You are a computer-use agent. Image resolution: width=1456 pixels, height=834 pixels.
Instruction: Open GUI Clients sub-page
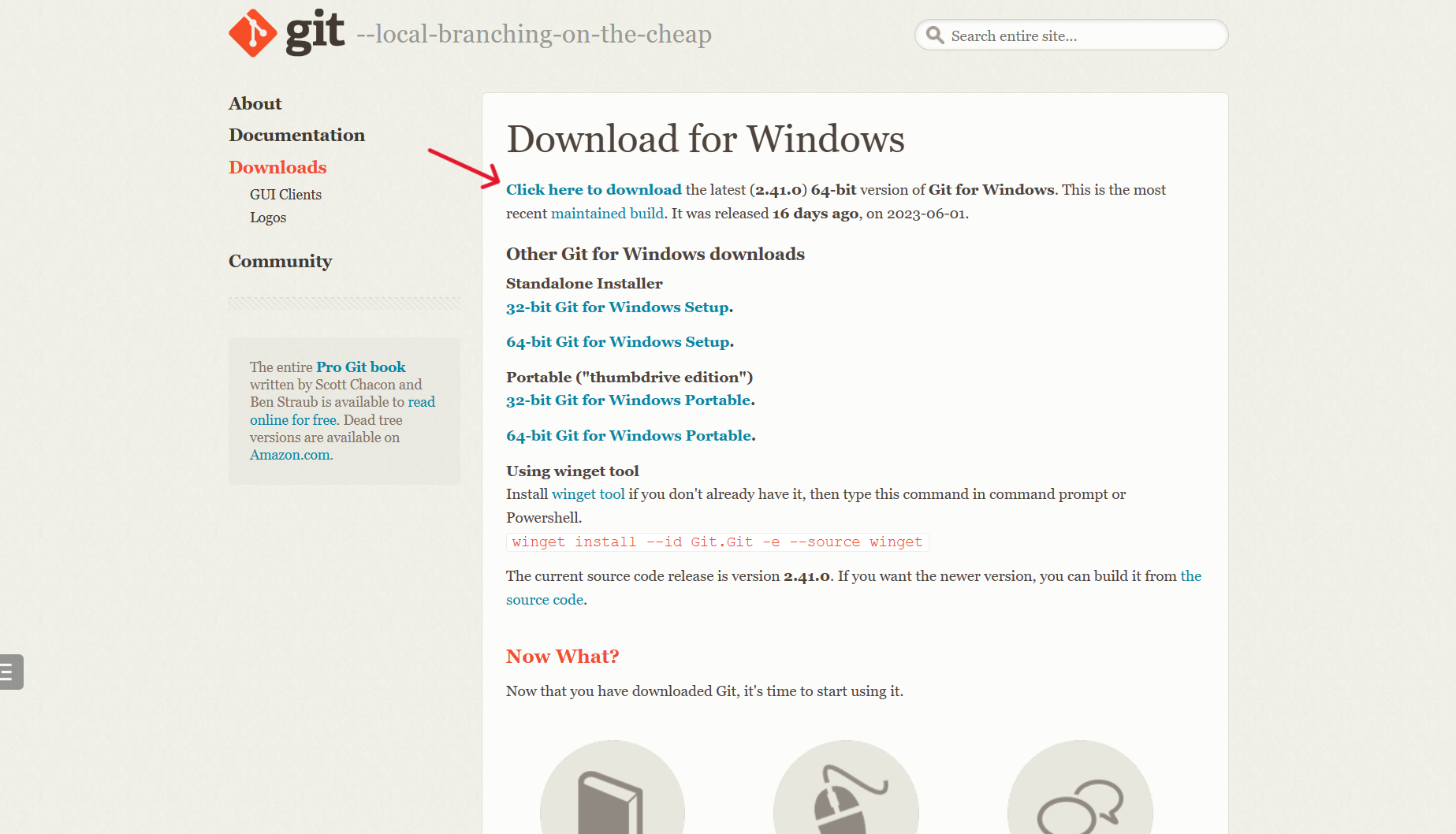[285, 195]
